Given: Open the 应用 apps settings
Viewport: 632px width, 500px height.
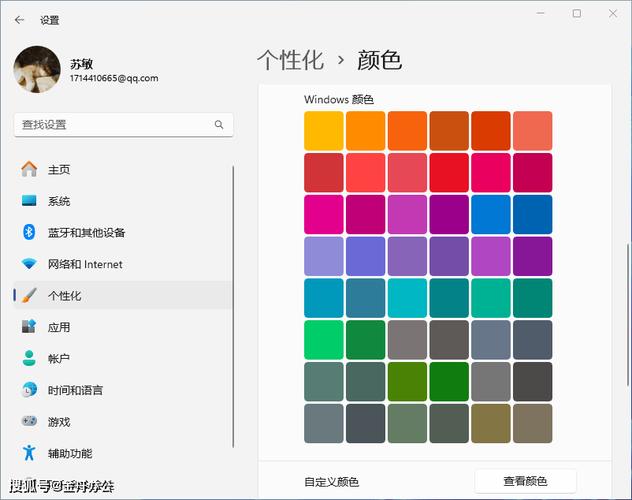Looking at the screenshot, I should tap(123, 327).
